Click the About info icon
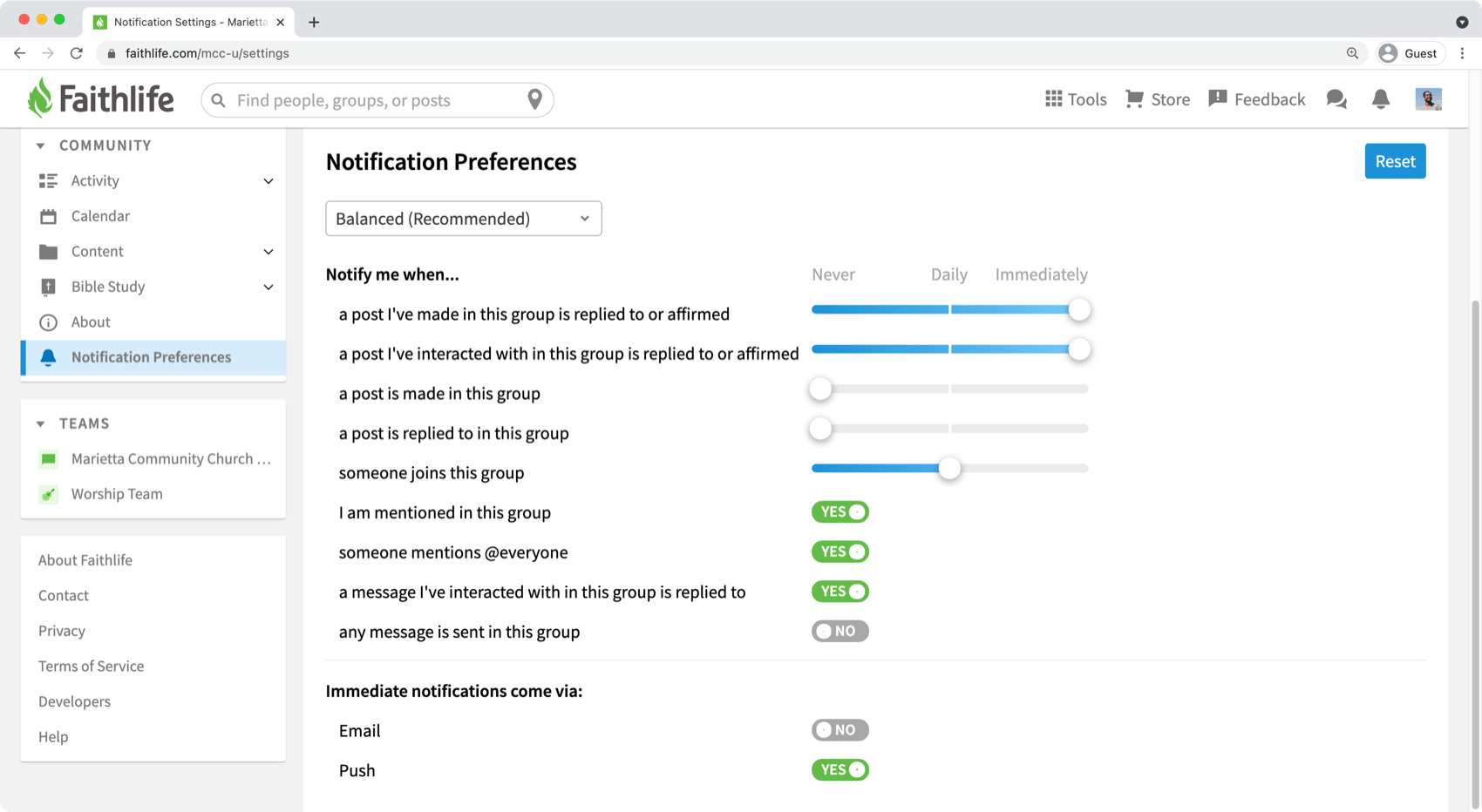The image size is (1482, 812). [x=48, y=322]
